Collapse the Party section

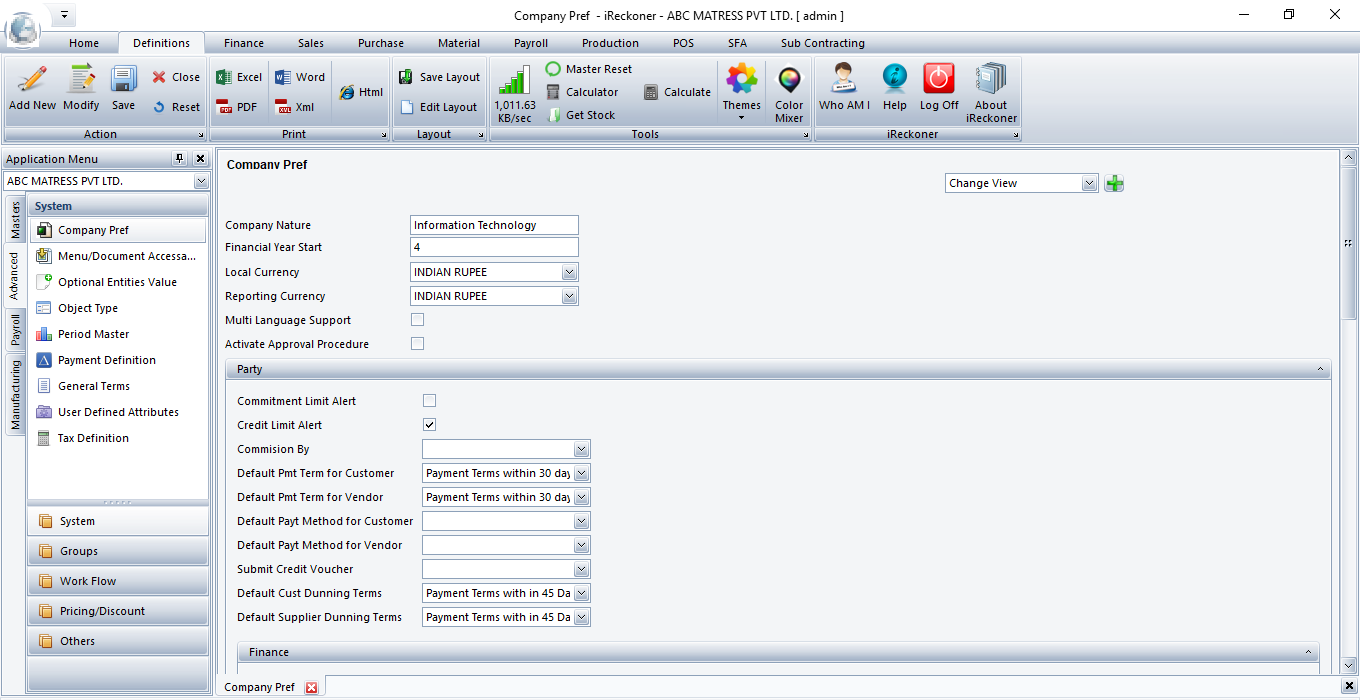point(1320,370)
